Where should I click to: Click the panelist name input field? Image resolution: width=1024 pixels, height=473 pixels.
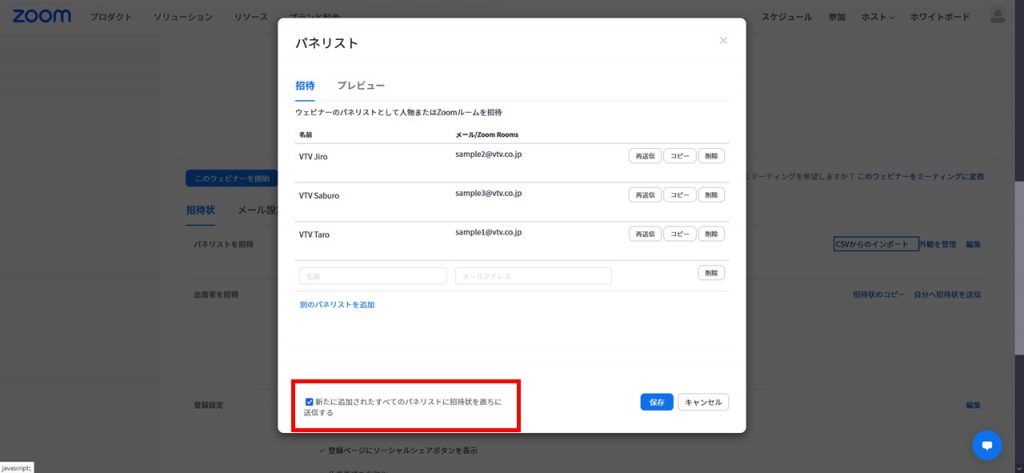click(372, 276)
